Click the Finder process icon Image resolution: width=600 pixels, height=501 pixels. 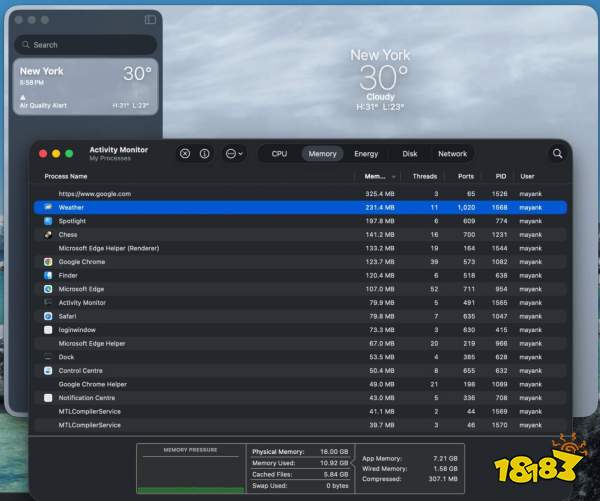[x=48, y=275]
